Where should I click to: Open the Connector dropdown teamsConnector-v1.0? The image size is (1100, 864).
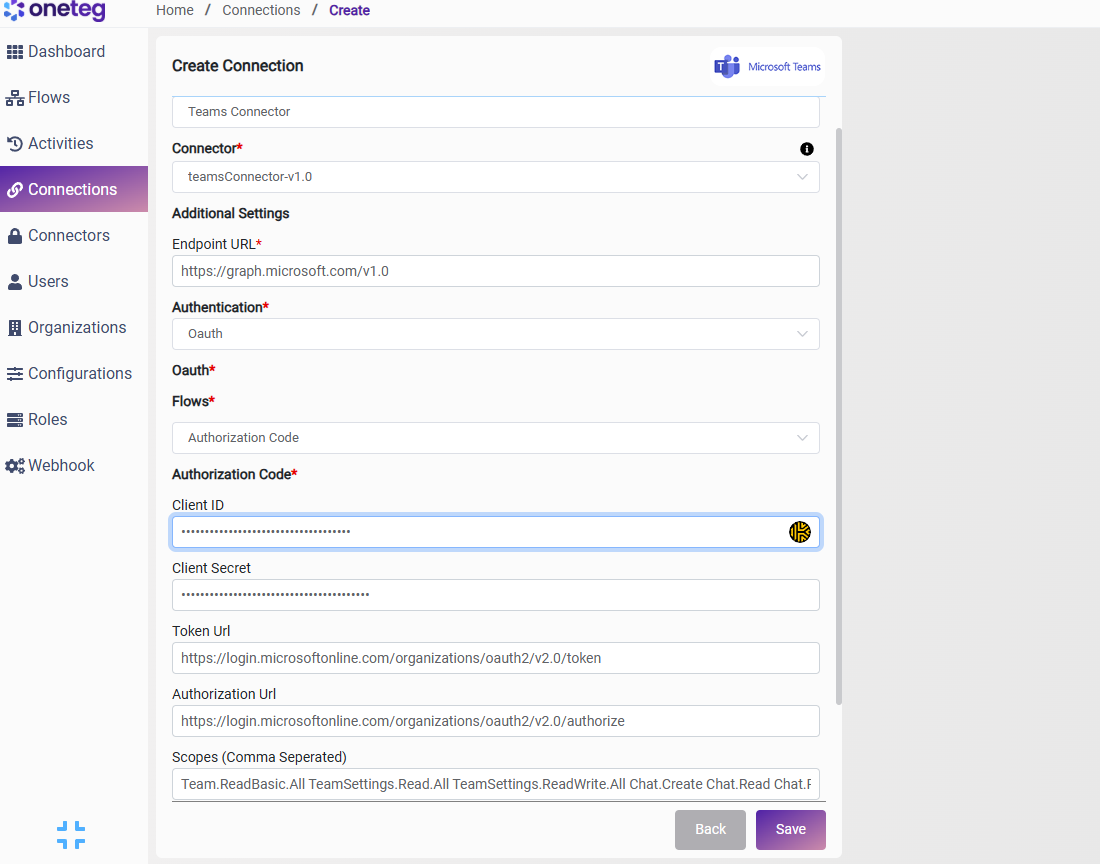pos(495,177)
